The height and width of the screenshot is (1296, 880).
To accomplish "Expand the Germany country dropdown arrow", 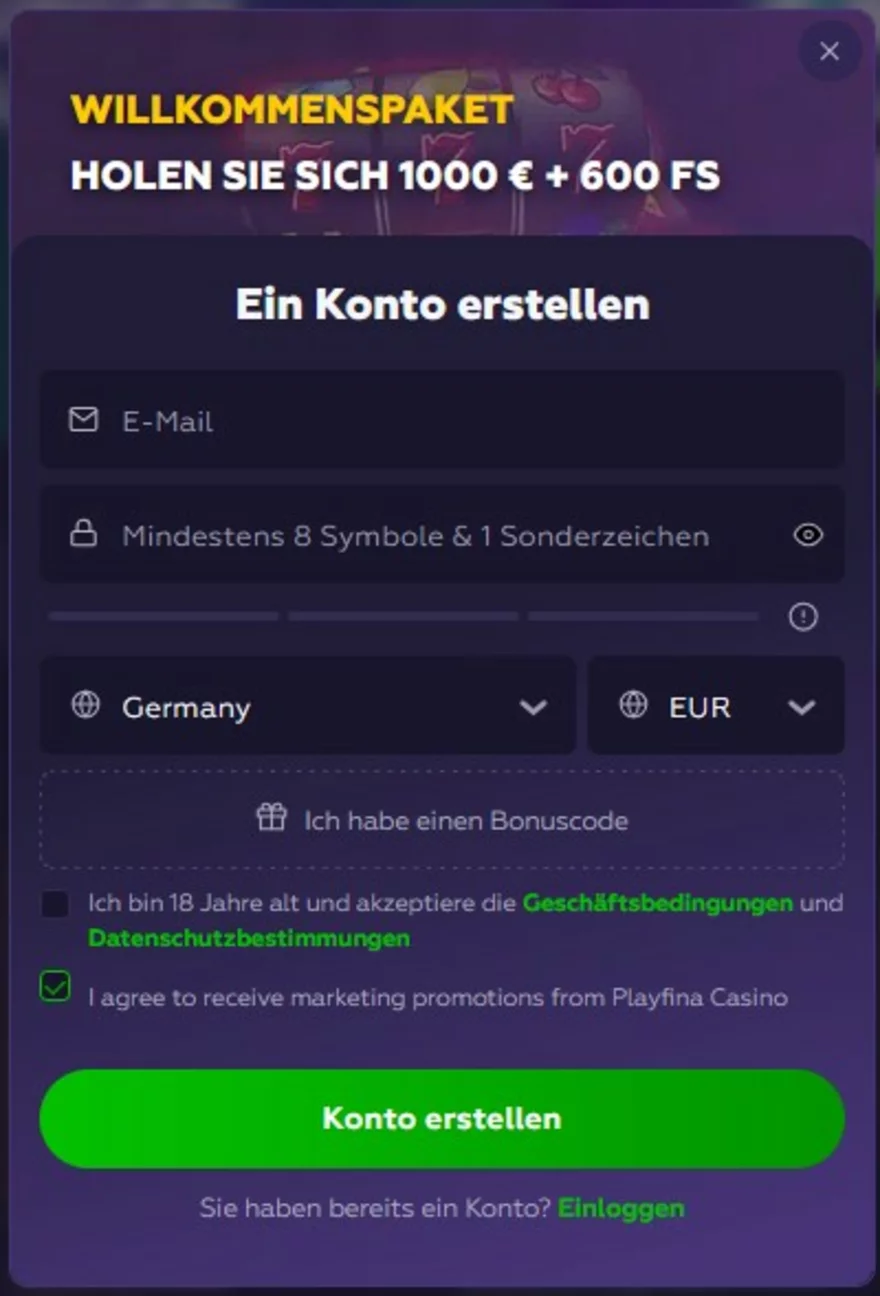I will pos(533,707).
